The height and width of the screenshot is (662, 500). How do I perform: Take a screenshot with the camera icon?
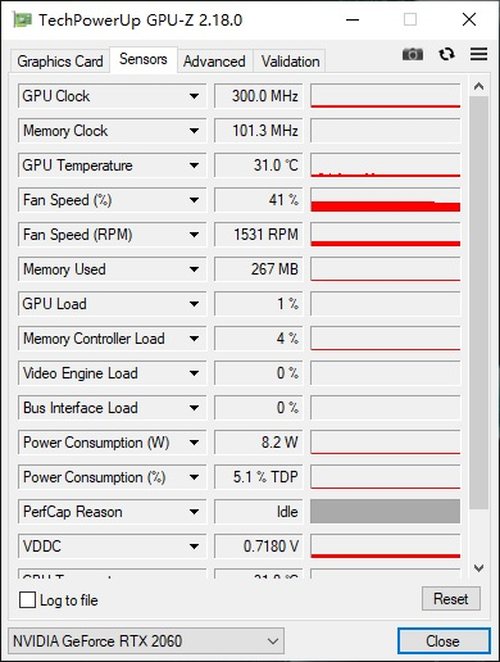click(x=413, y=54)
